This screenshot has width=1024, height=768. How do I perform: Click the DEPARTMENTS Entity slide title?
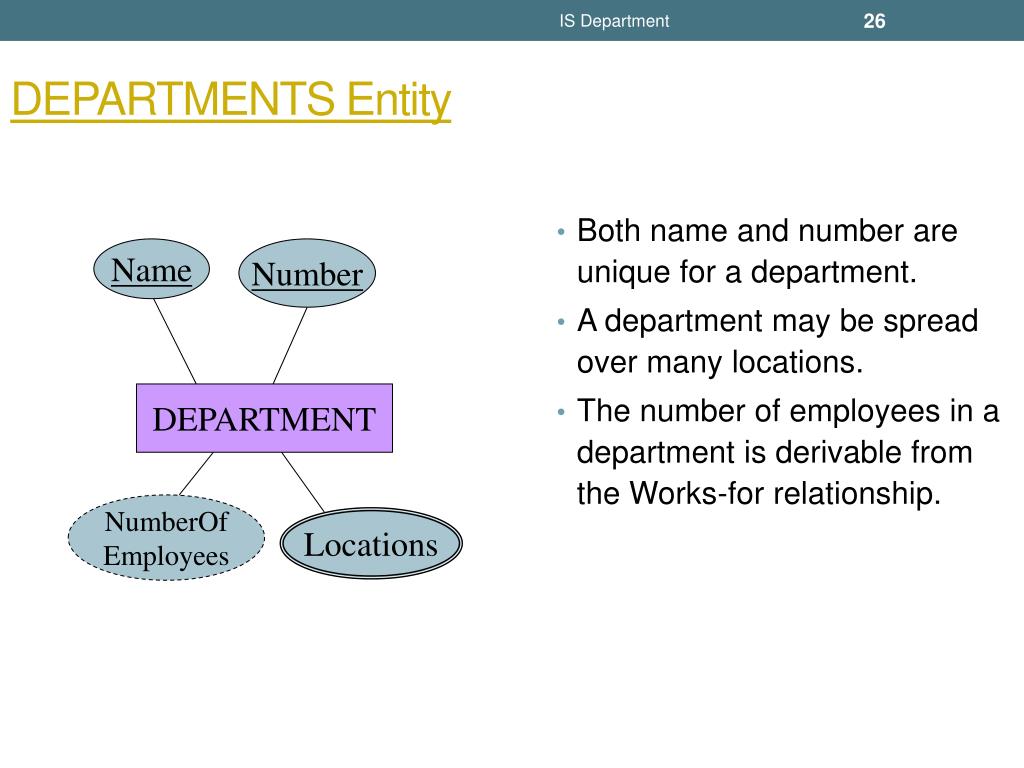click(x=231, y=99)
